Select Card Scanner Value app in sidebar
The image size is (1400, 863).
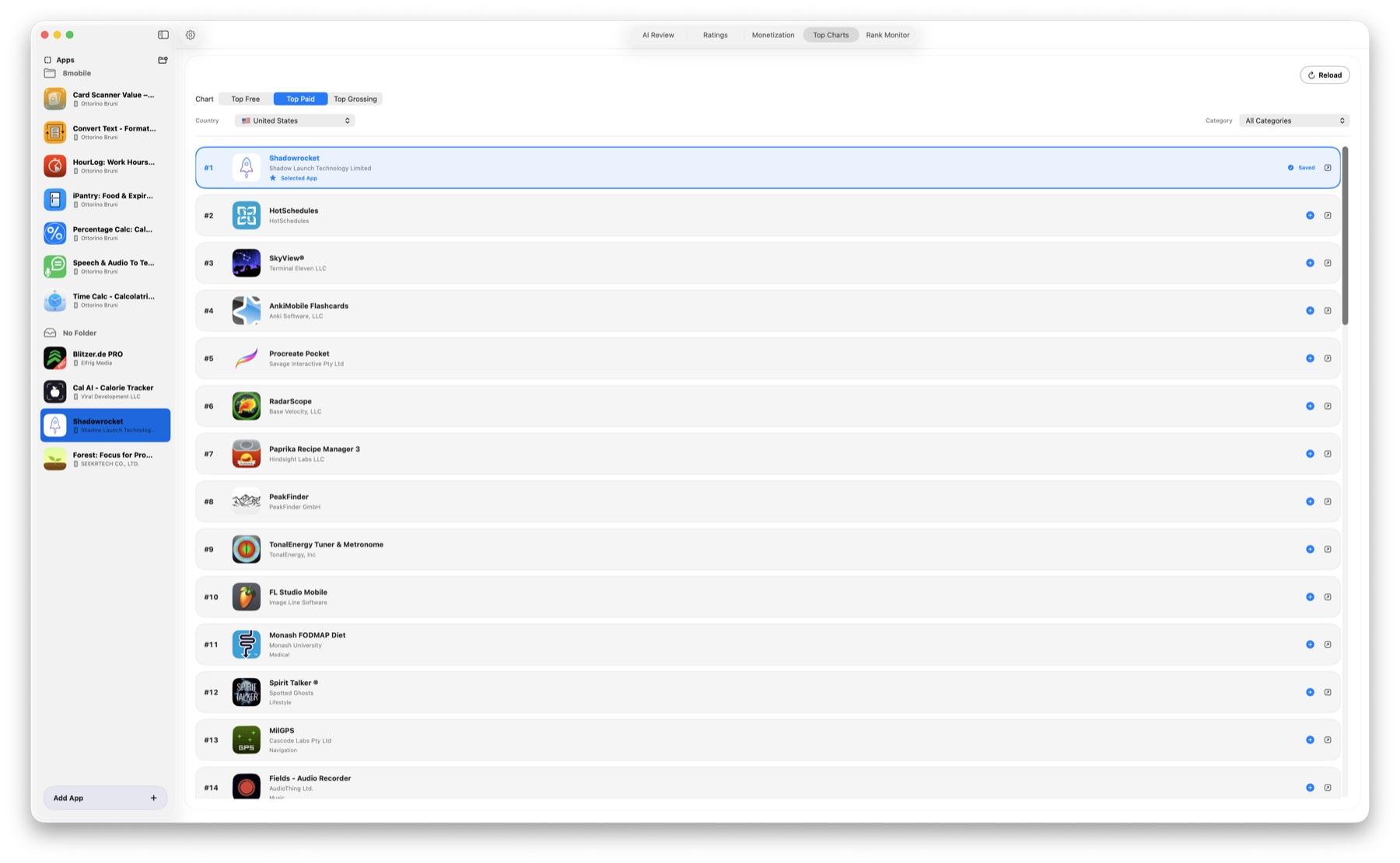(x=105, y=99)
